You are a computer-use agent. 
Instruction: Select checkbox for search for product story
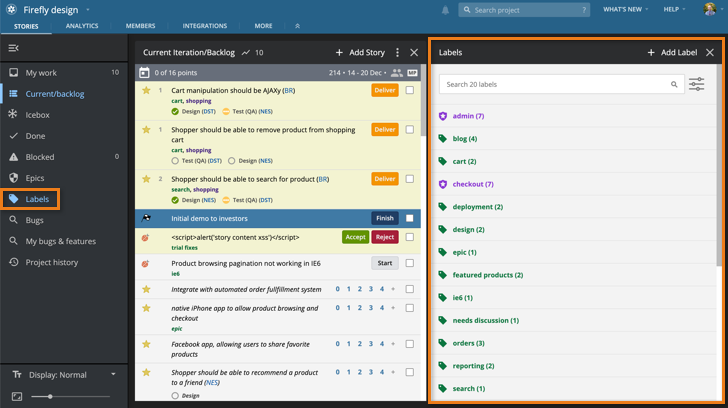[x=410, y=179]
